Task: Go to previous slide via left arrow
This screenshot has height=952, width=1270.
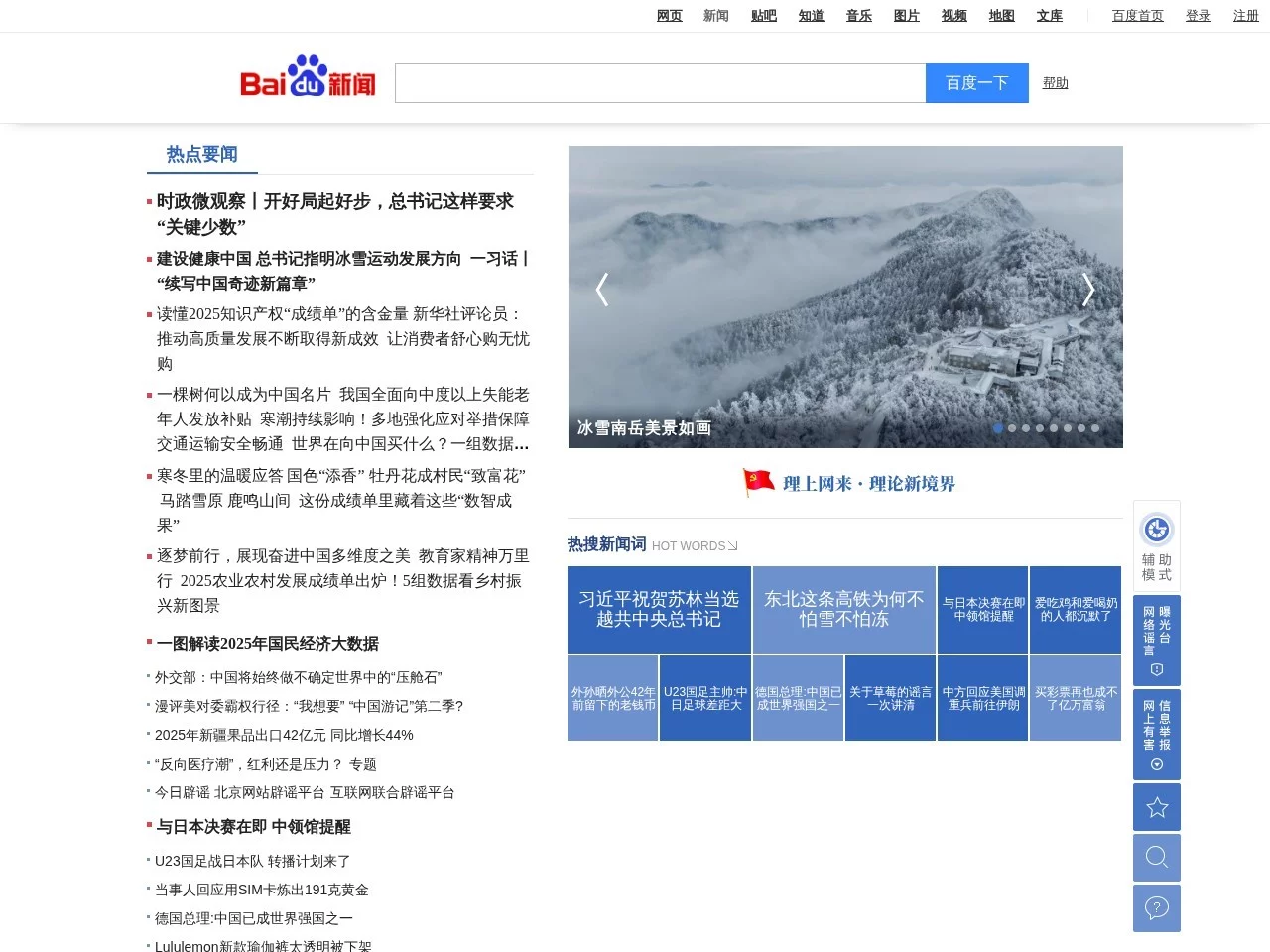Action: click(602, 290)
